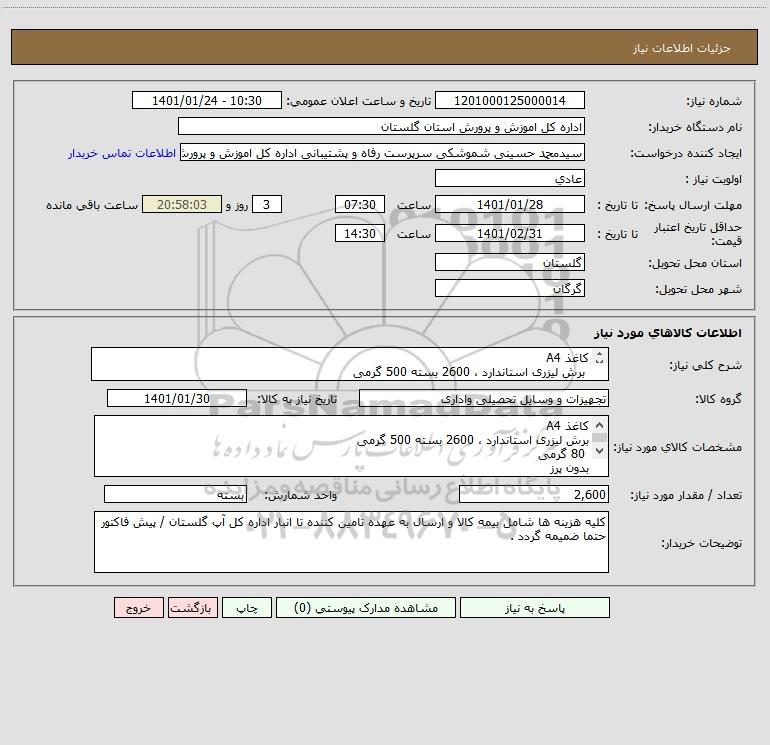The height and width of the screenshot is (745, 770).
Task: Click the جزئیات اطلاعات نیاز header title
Action: 682,48
